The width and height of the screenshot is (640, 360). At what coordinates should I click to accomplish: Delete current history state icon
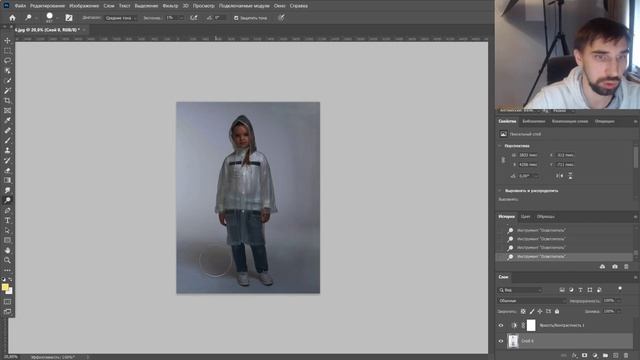pos(626,267)
